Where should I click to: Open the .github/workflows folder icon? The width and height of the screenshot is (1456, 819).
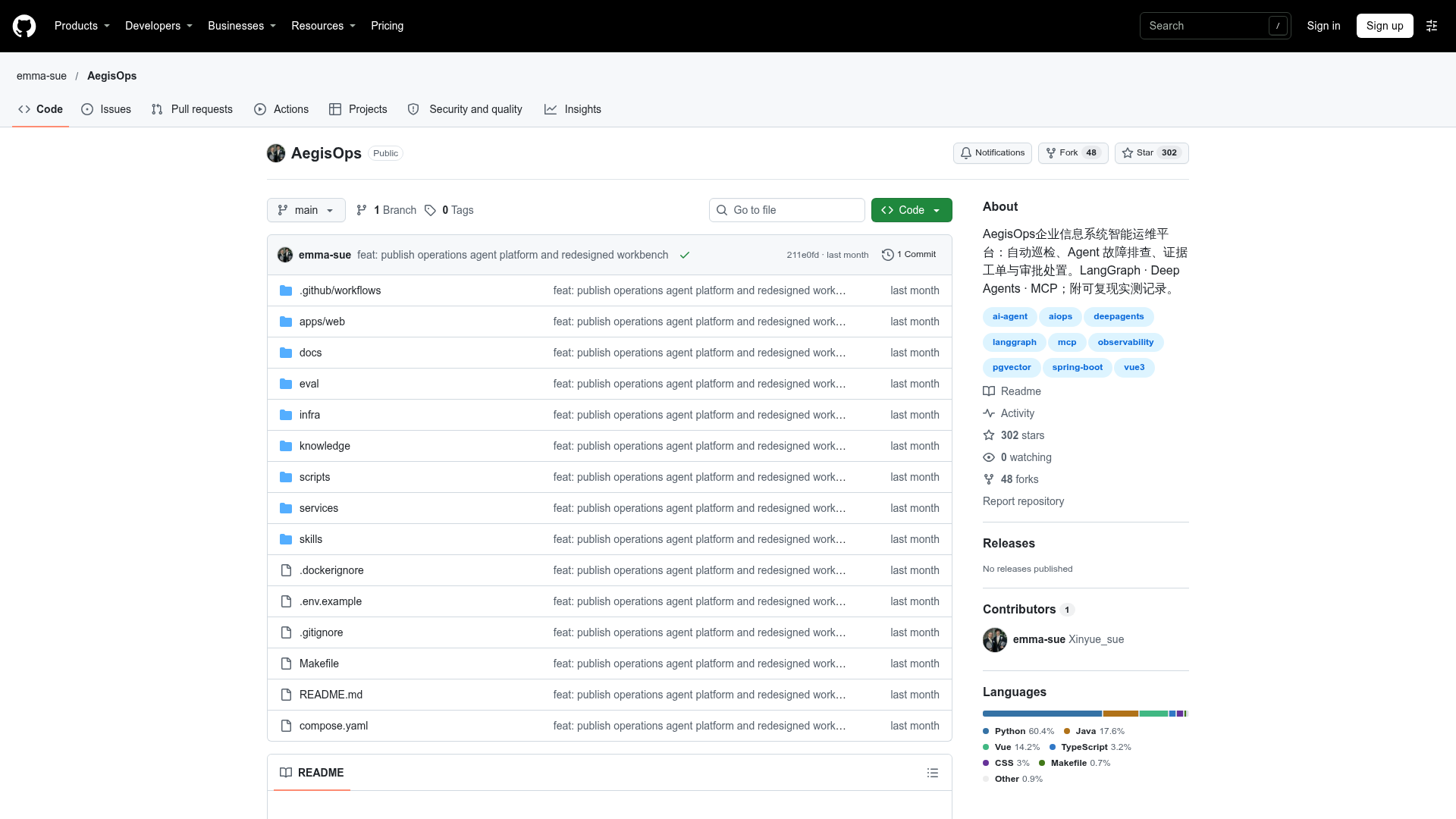click(286, 290)
